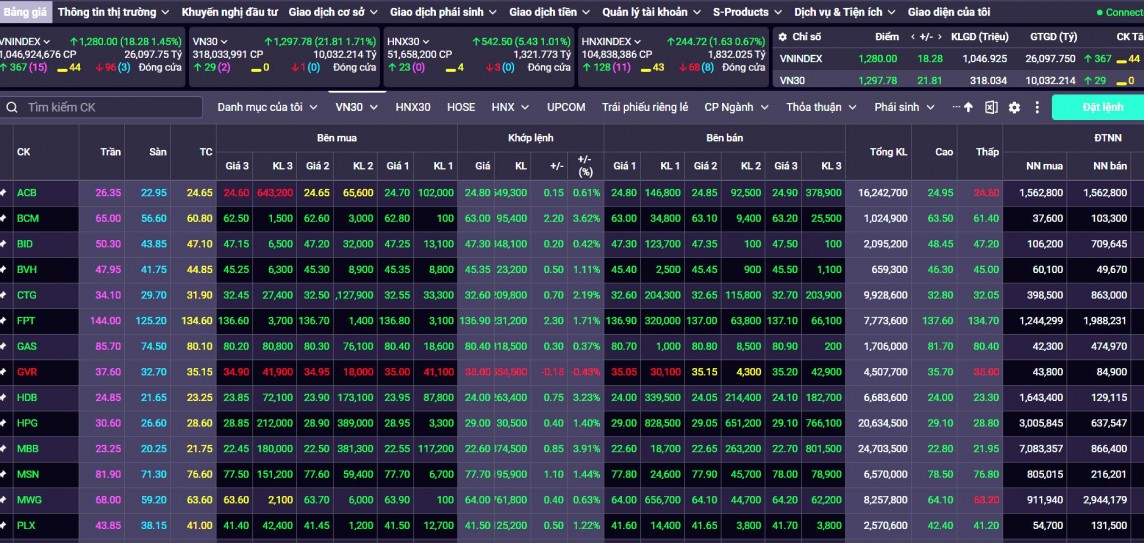
Task: Click the gear icon beside Chỉ số
Action: click(x=782, y=37)
